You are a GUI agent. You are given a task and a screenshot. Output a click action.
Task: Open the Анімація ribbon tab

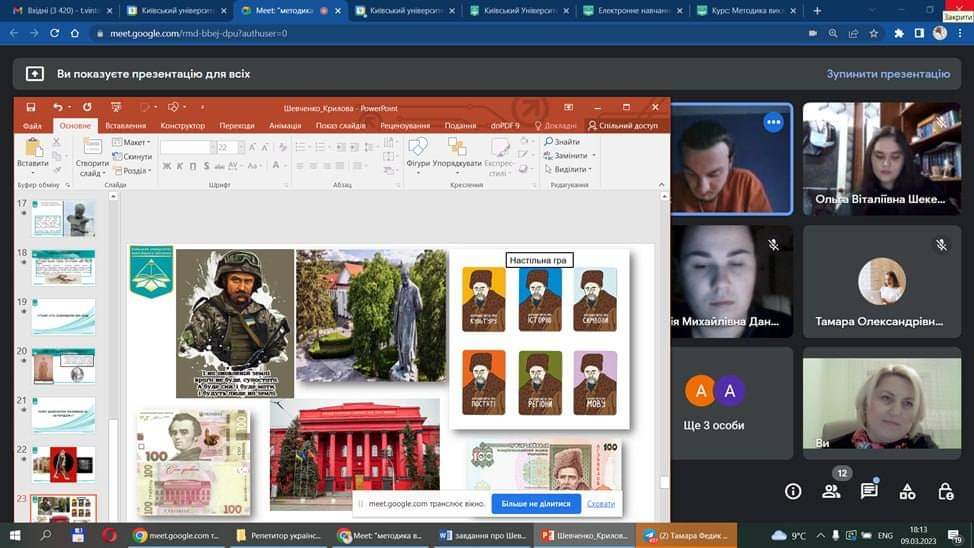[x=285, y=126]
